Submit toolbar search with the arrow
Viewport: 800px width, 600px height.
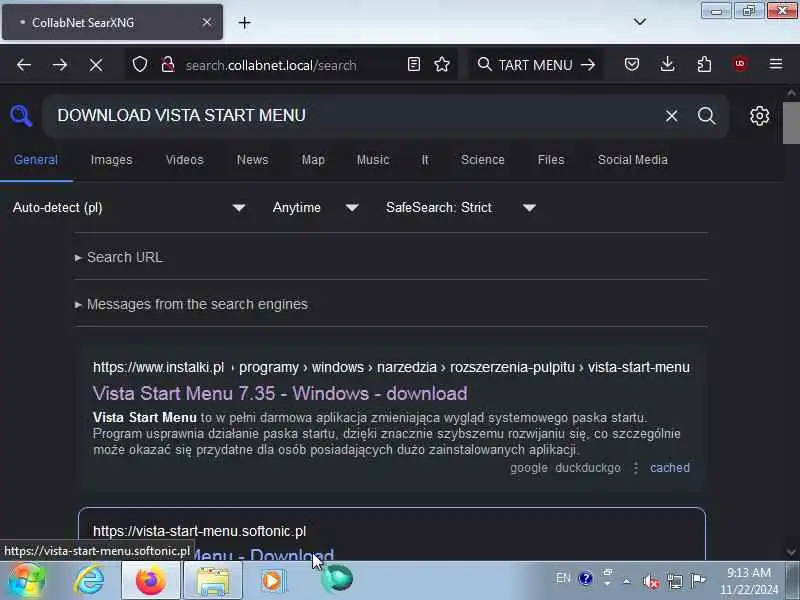point(588,64)
